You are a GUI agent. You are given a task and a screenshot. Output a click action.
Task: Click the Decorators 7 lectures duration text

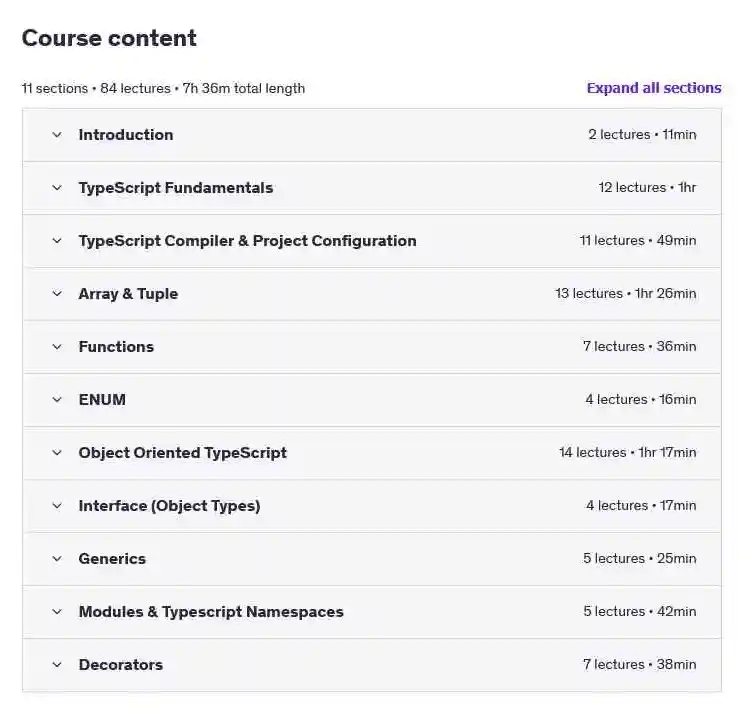(x=640, y=665)
